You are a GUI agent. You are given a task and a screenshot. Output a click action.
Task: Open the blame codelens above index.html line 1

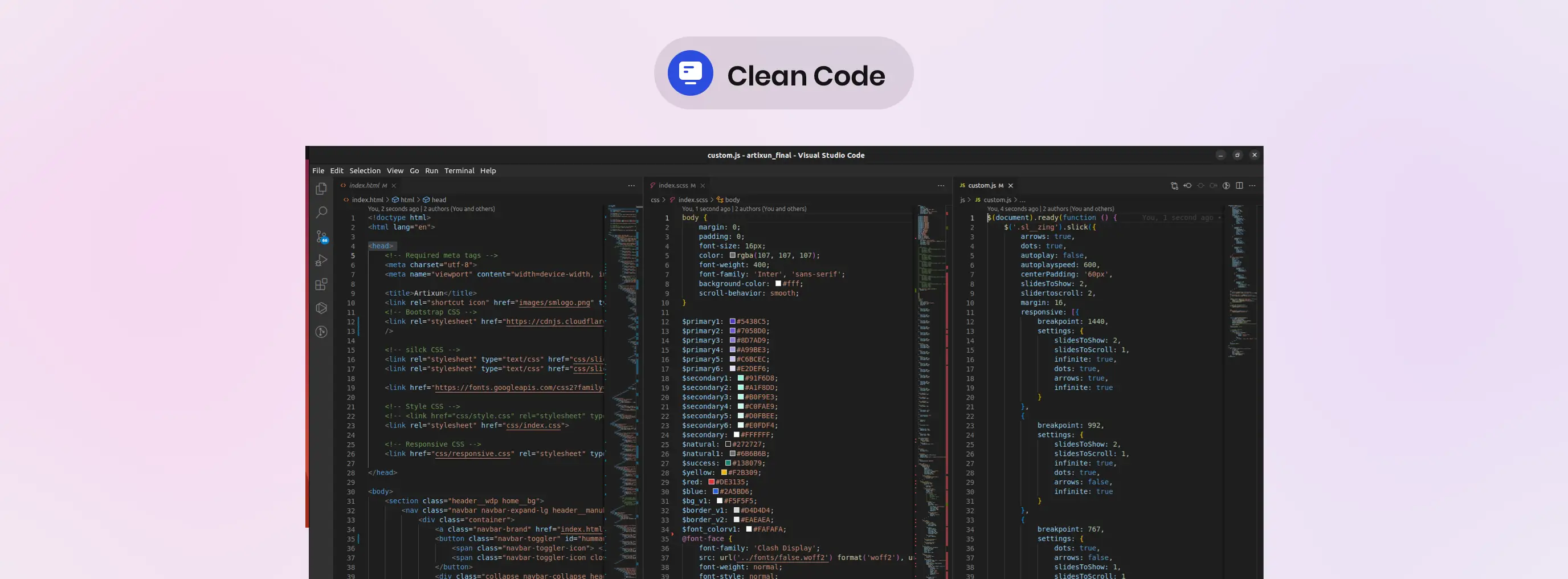point(431,209)
